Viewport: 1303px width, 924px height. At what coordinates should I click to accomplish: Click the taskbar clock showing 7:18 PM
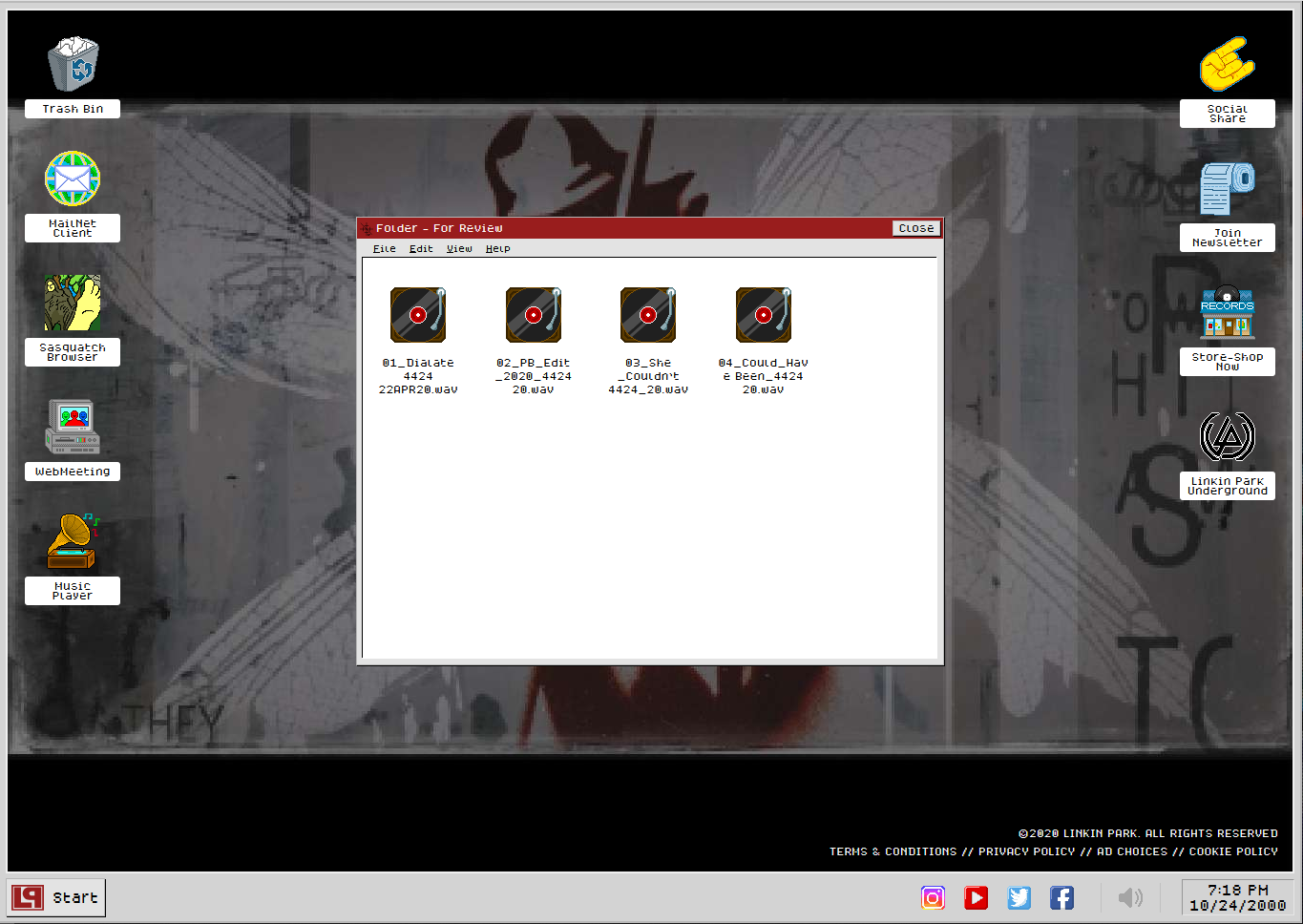click(x=1238, y=897)
